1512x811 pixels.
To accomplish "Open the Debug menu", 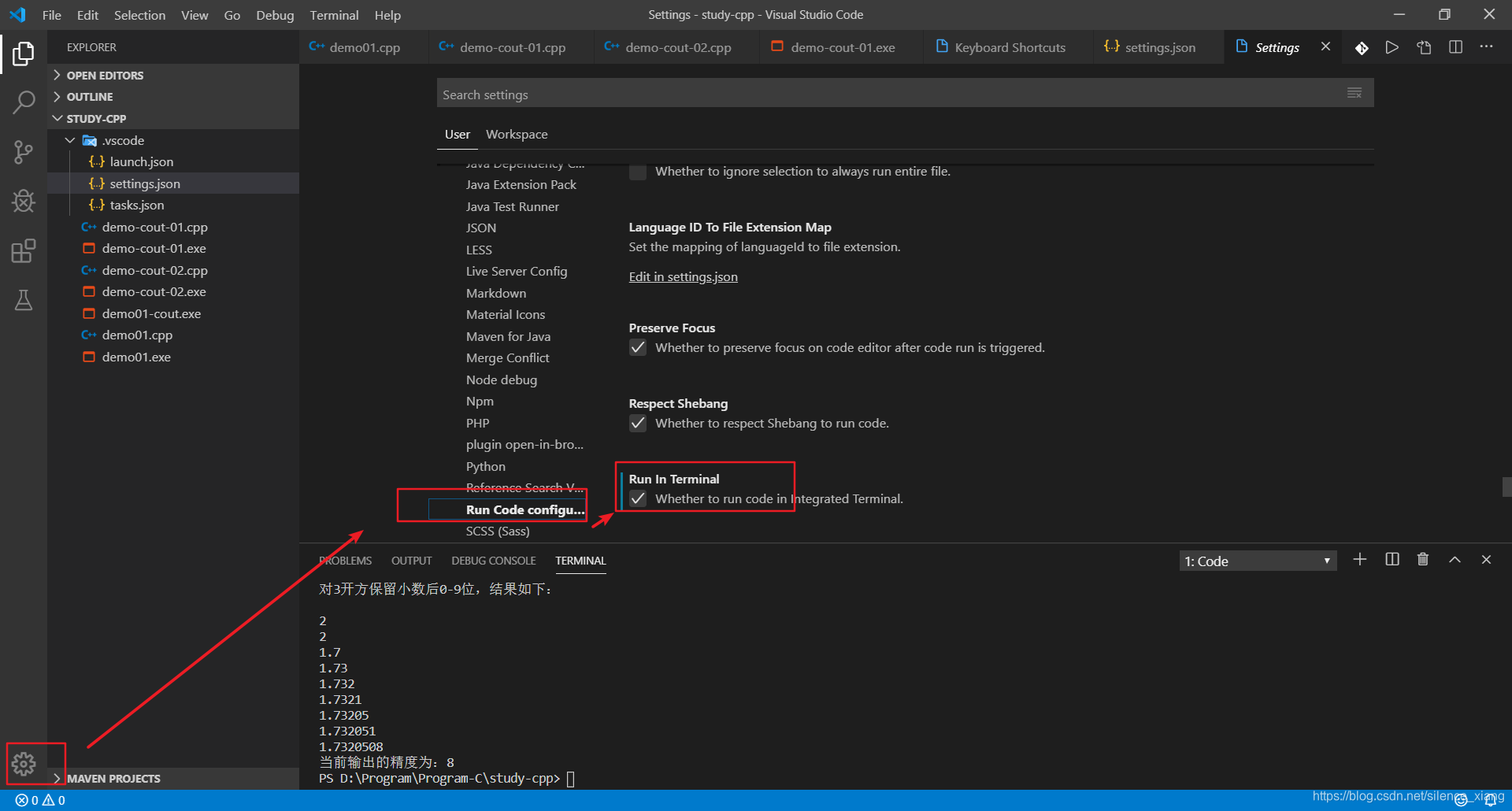I will (275, 15).
